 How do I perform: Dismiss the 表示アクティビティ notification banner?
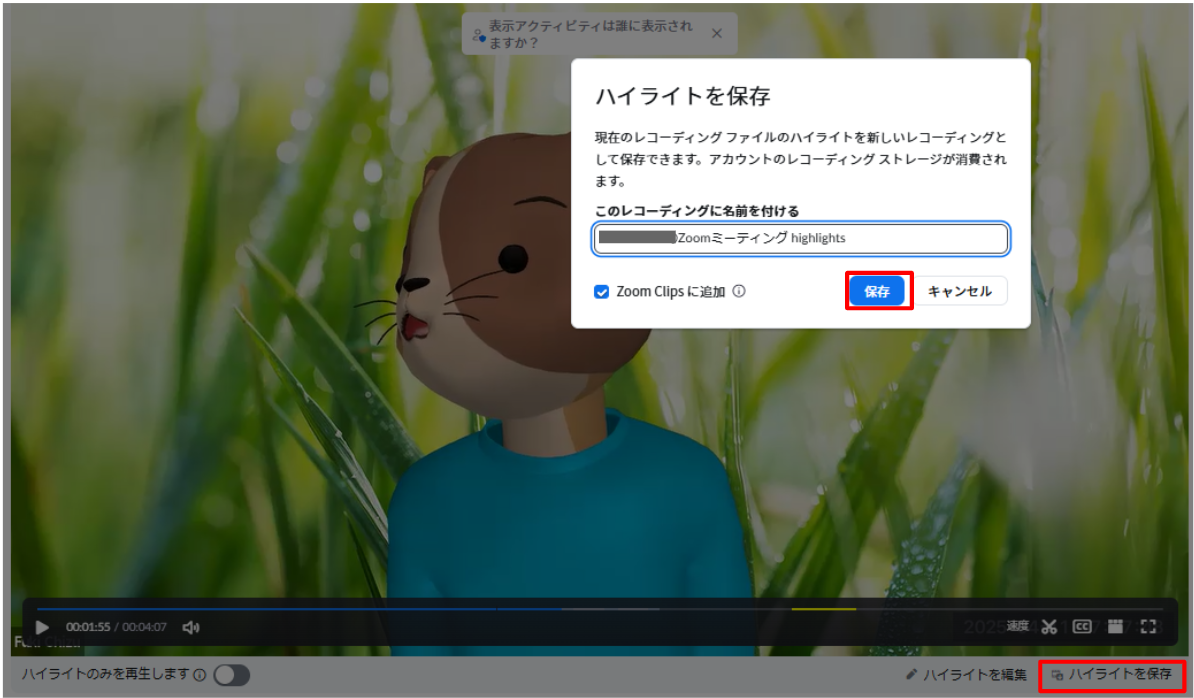[717, 33]
